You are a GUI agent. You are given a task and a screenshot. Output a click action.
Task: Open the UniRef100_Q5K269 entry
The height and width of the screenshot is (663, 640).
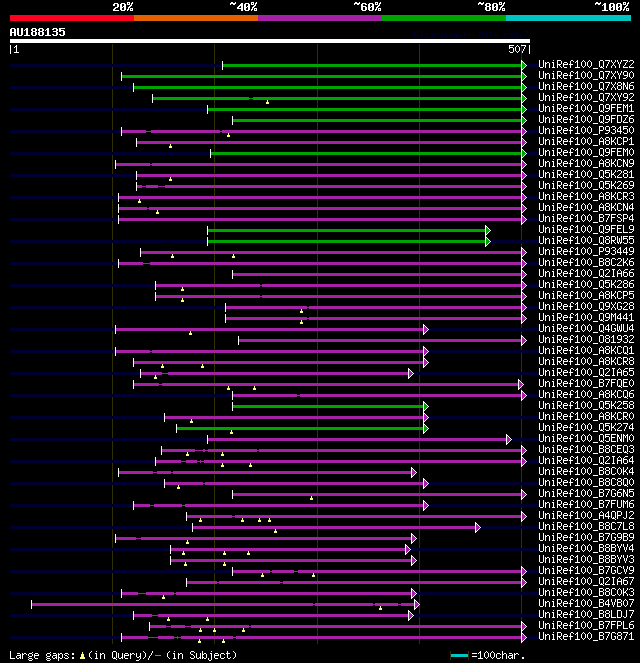586,185
